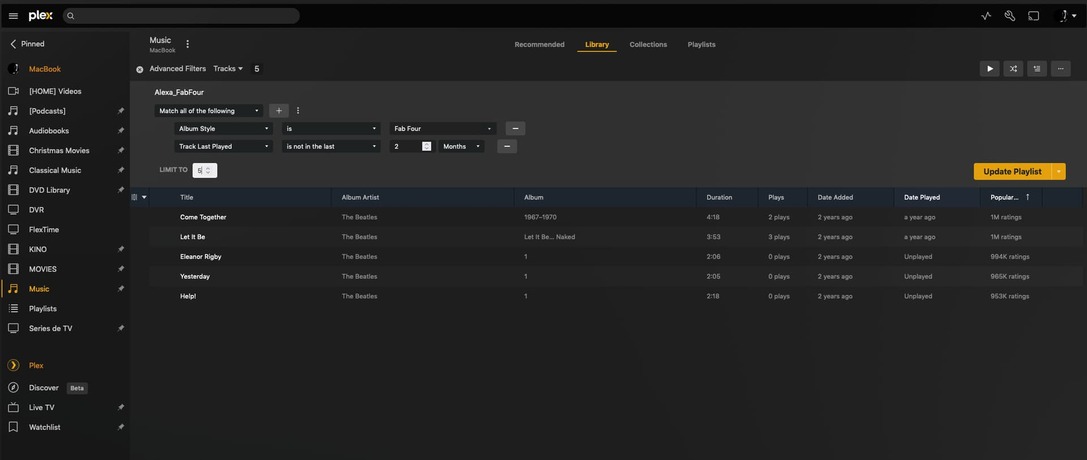Shuffle the filtered tracks
The image size is (1087, 460).
1013,69
